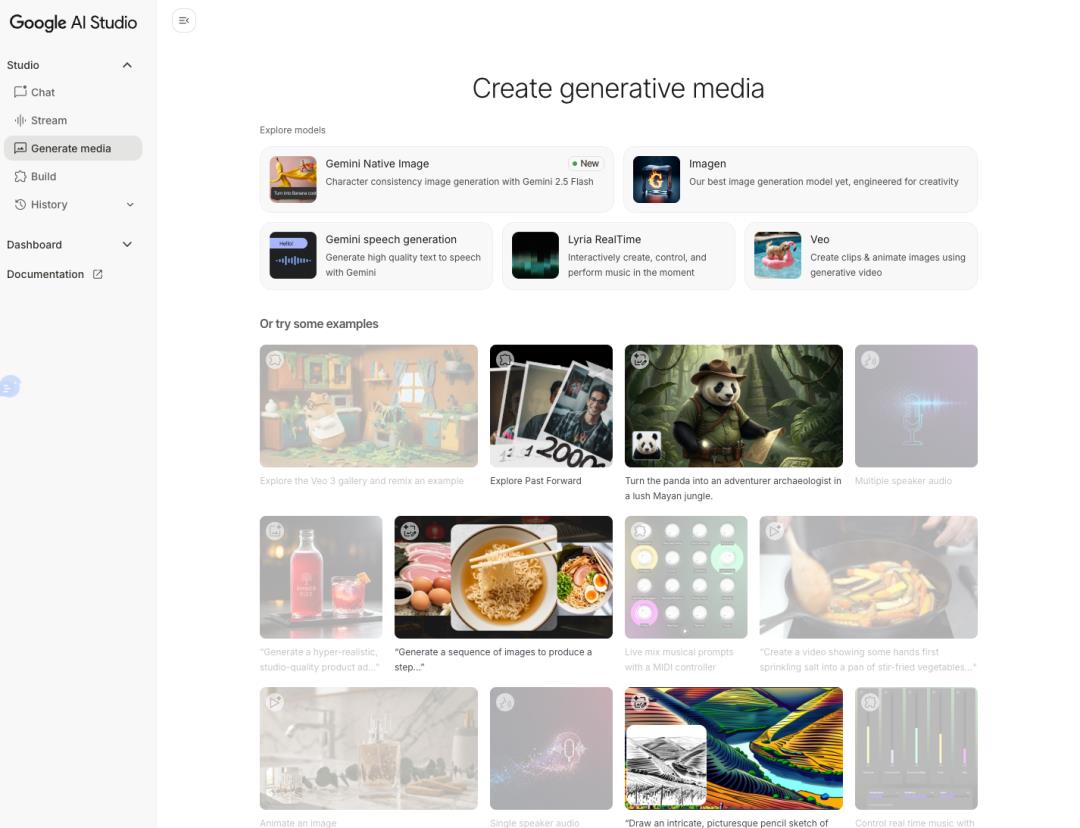The image size is (1080, 828).
Task: Click the "Create generative media" heading
Action: coord(619,88)
